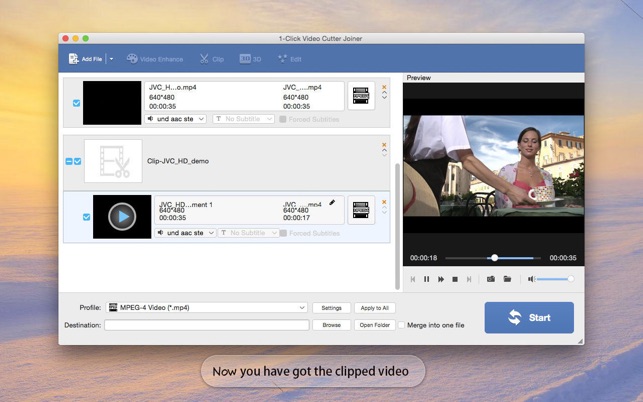Play the clipped segment thumbnail
643x402 pixels.
tap(122, 216)
